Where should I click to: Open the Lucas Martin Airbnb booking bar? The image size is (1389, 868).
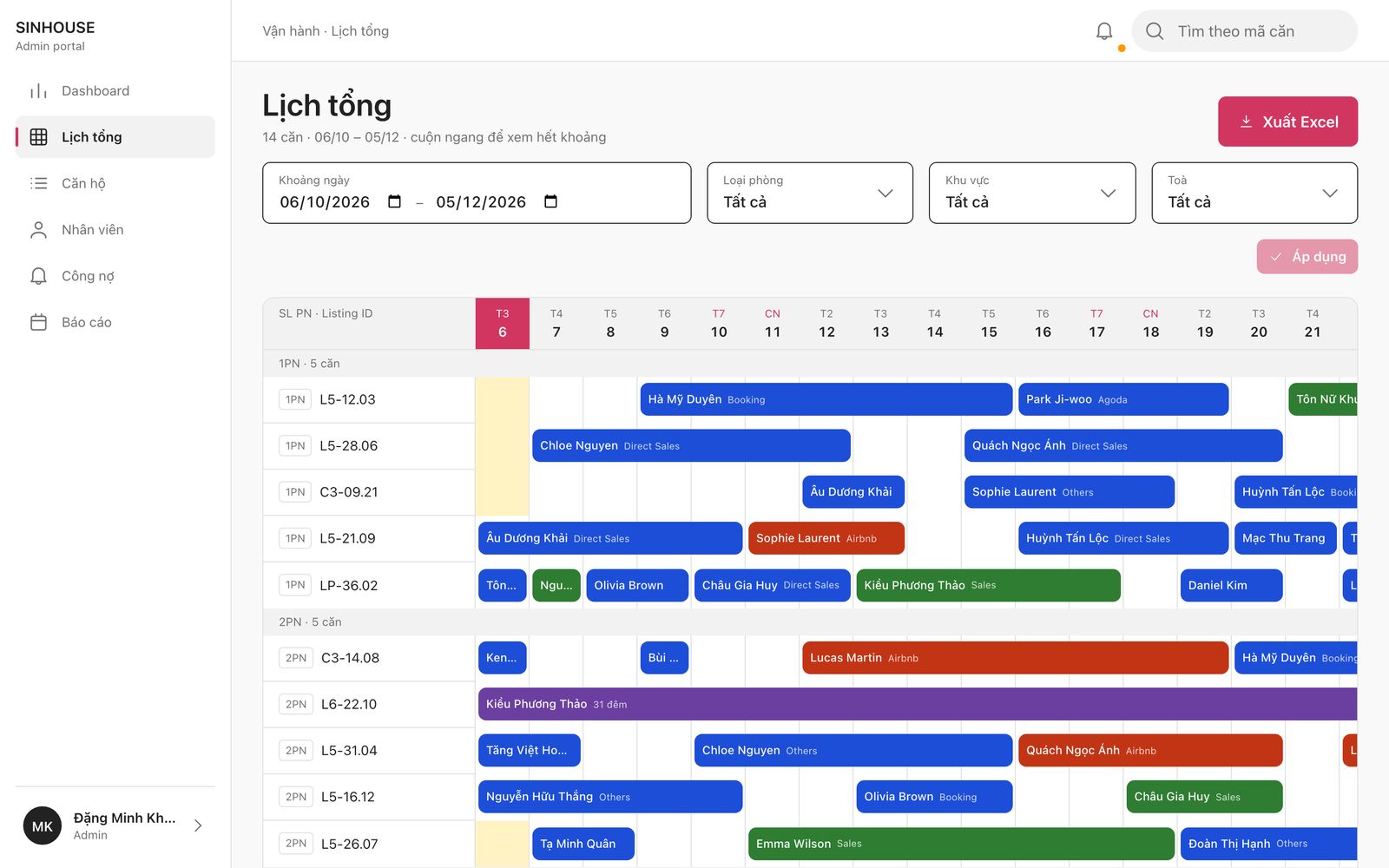pos(1015,658)
